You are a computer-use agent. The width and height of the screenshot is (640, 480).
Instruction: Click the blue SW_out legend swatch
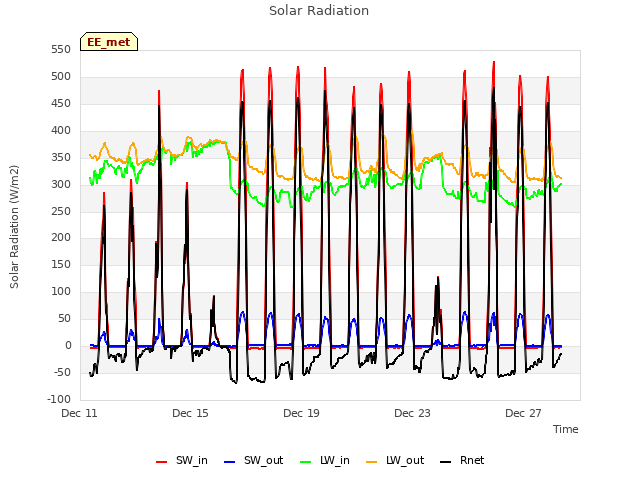pyautogui.click(x=230, y=462)
